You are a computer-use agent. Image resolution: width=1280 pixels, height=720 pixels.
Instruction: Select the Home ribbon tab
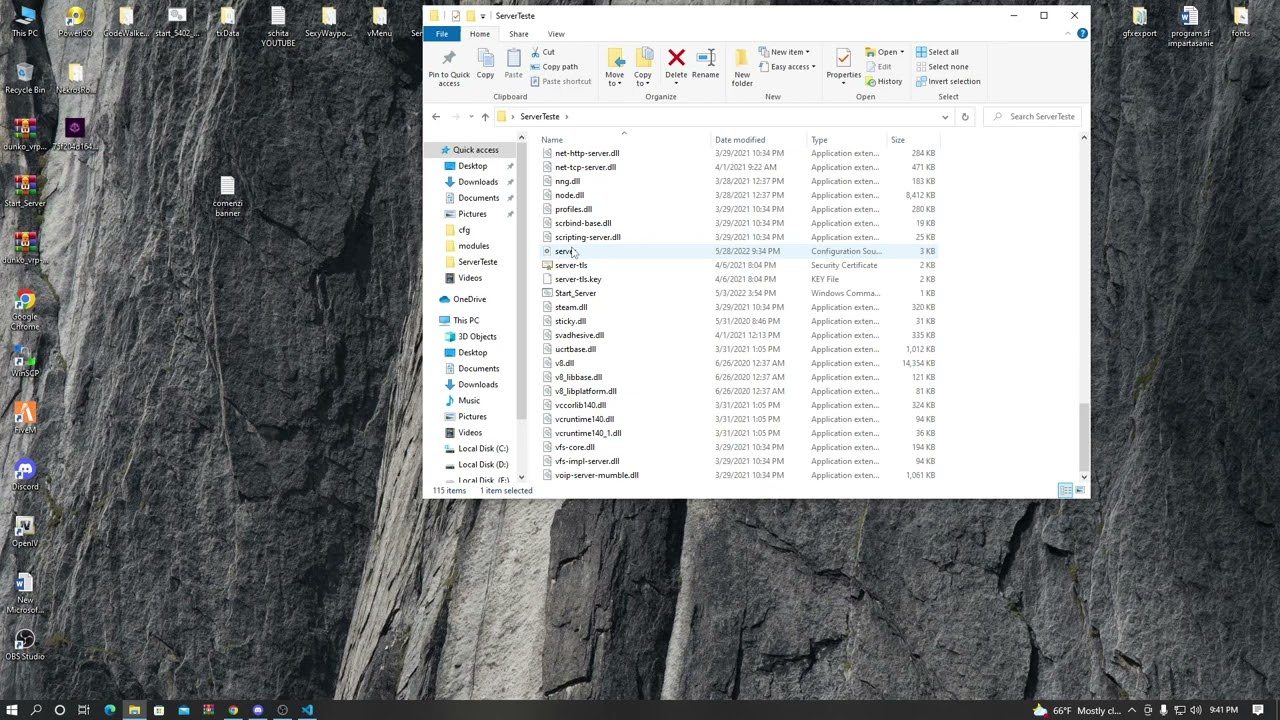480,34
